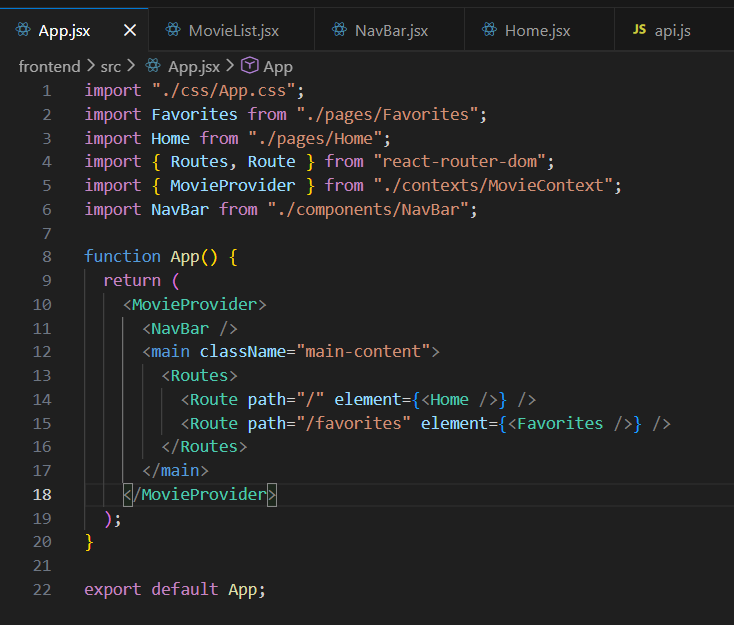Open the NavBar.jsx tab

pyautogui.click(x=391, y=31)
